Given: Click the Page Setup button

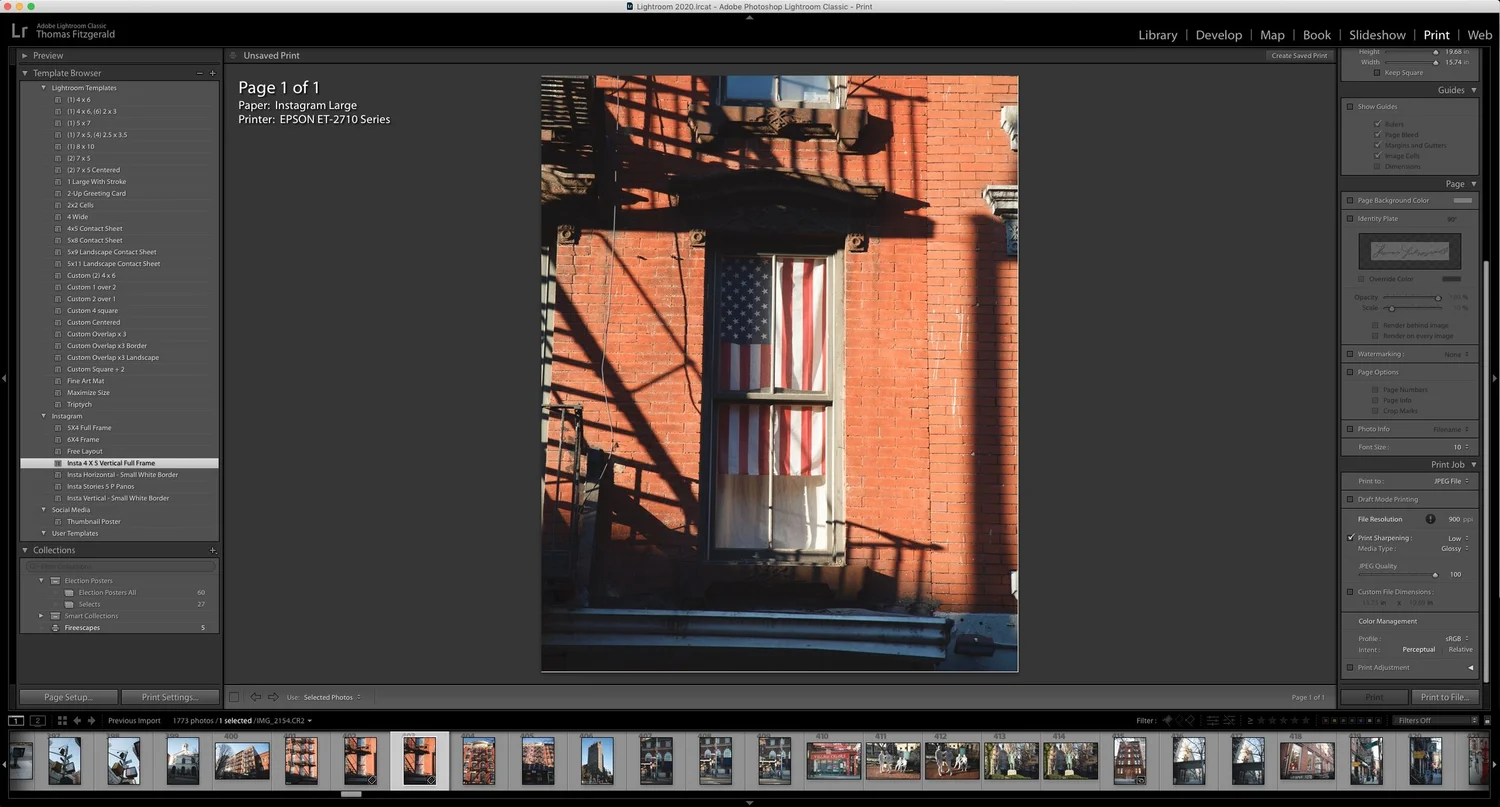Looking at the screenshot, I should pos(68,697).
